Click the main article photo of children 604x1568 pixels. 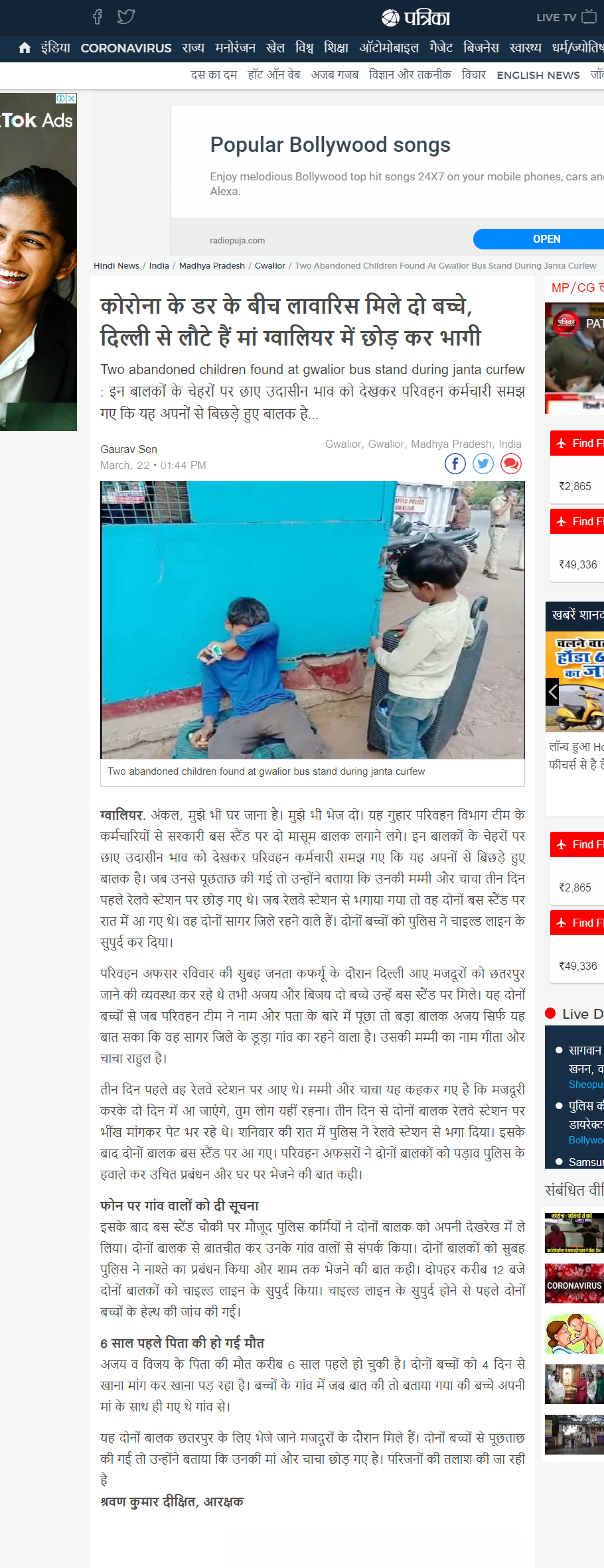[x=313, y=620]
